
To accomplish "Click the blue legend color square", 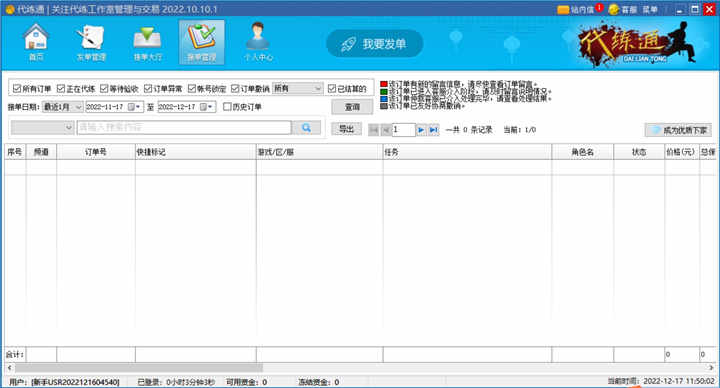I will coord(384,99).
